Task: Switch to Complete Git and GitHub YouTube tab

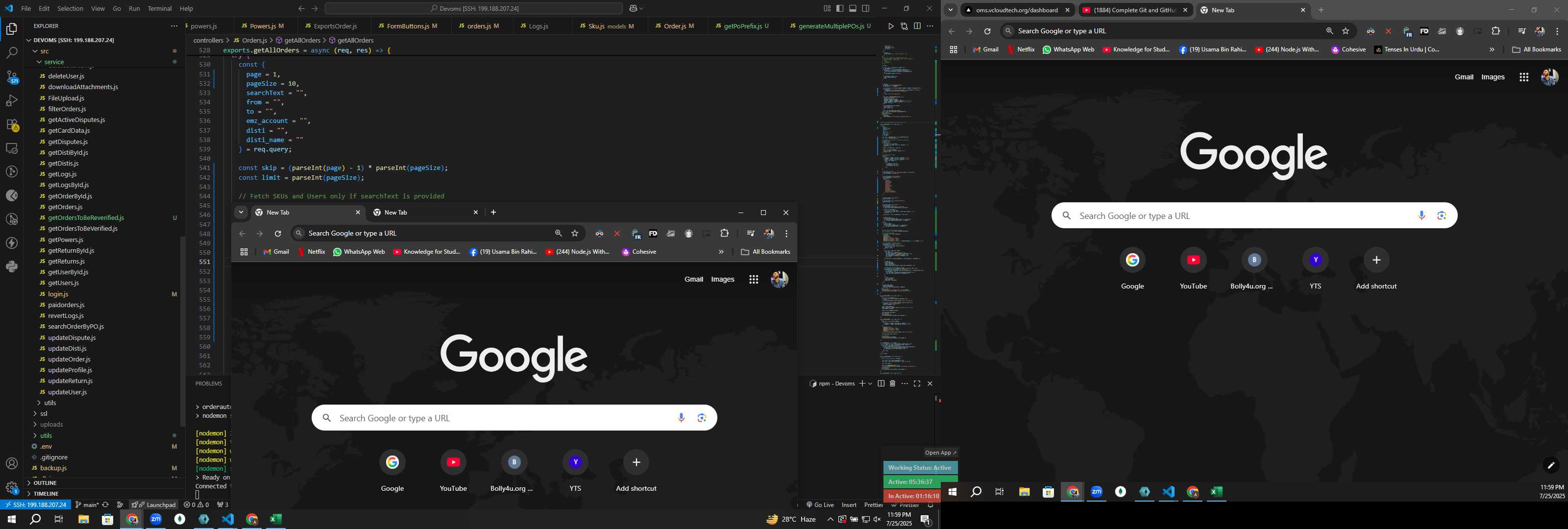Action: [x=1135, y=10]
